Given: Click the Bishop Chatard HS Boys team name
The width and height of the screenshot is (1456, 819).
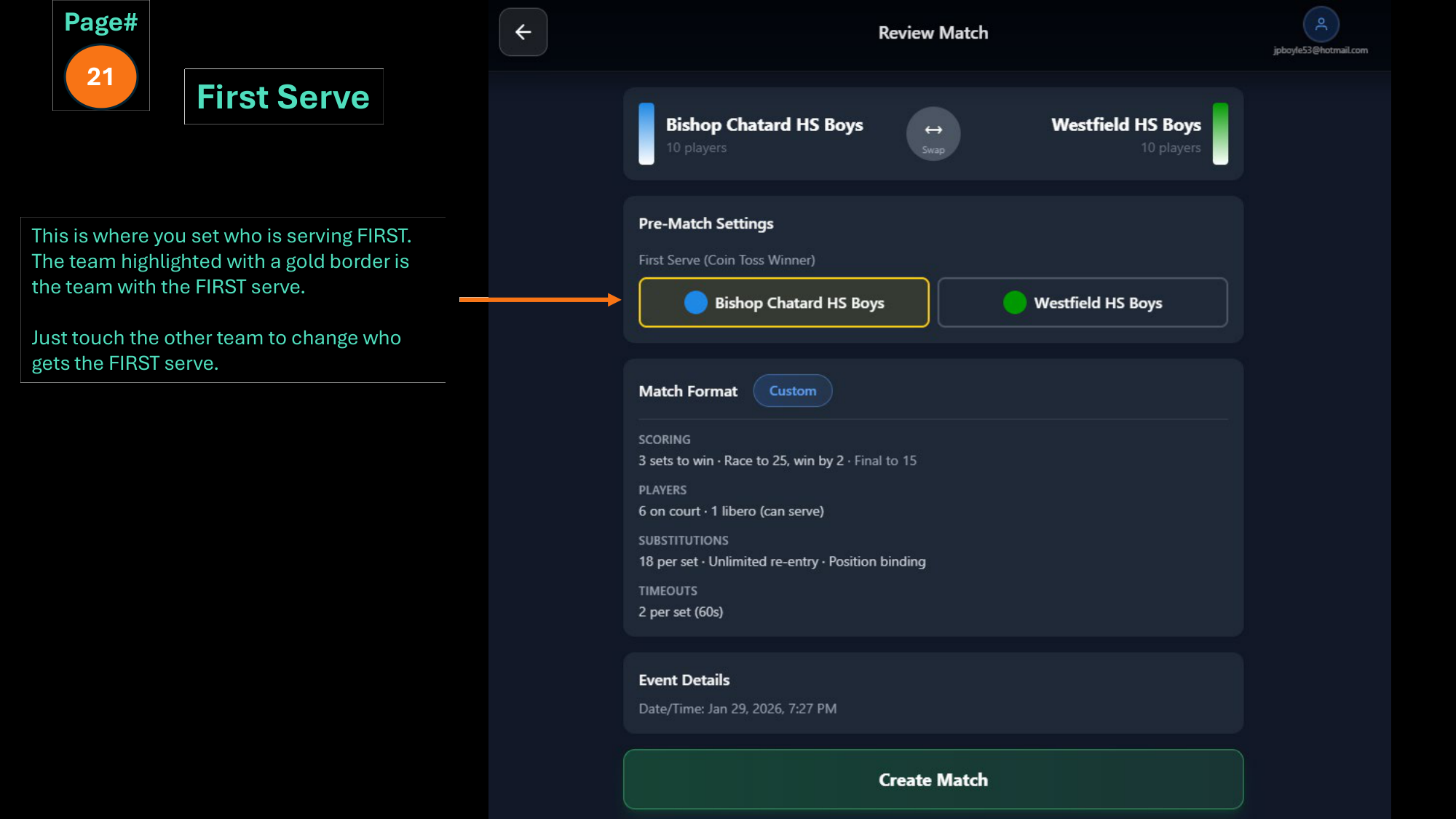Looking at the screenshot, I should coord(764,124).
